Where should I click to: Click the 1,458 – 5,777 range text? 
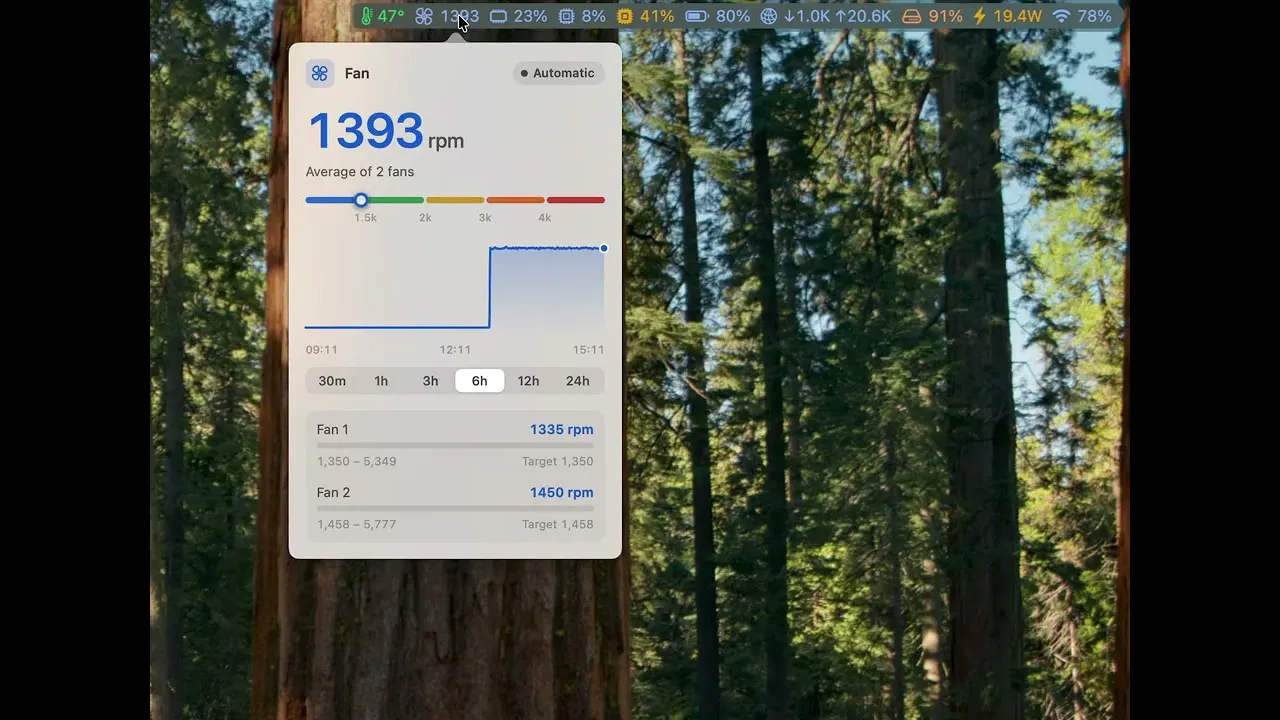(357, 524)
